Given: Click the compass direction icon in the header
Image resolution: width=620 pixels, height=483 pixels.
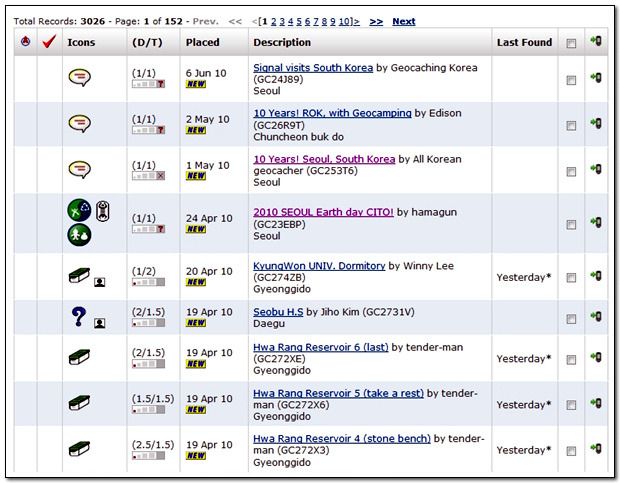Looking at the screenshot, I should [25, 41].
